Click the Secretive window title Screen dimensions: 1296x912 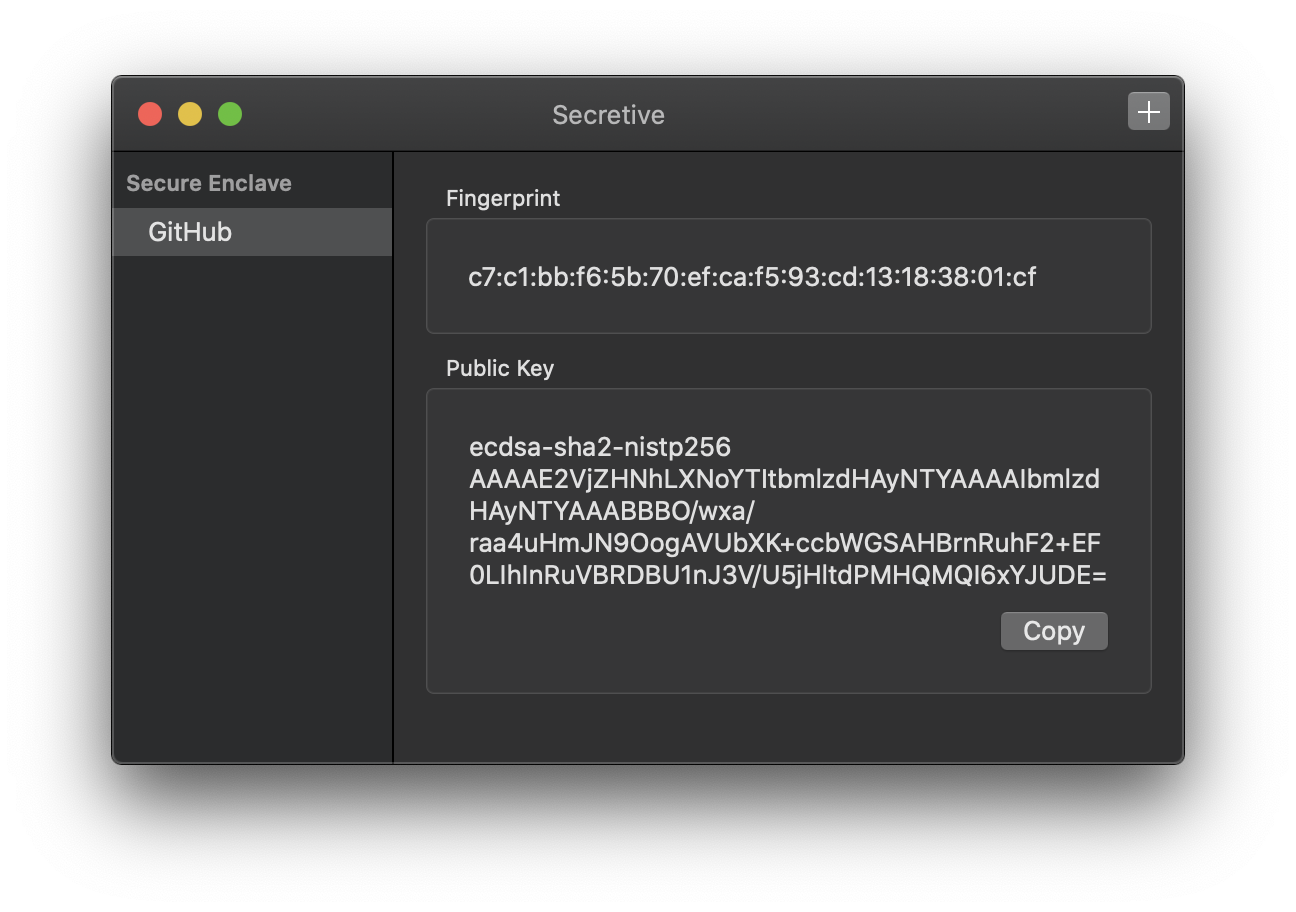point(608,115)
